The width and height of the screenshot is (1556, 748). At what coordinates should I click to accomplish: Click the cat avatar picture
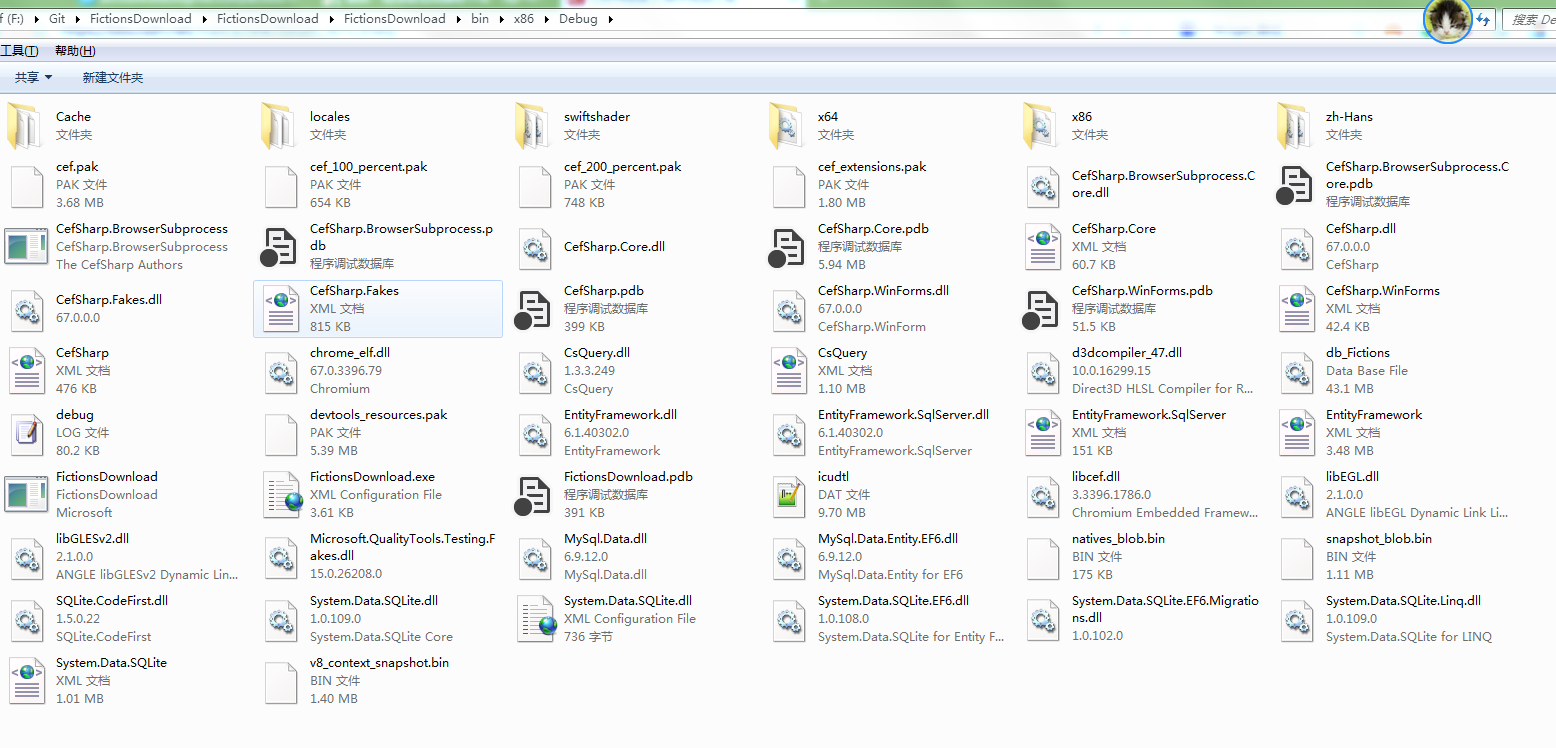click(x=1447, y=21)
